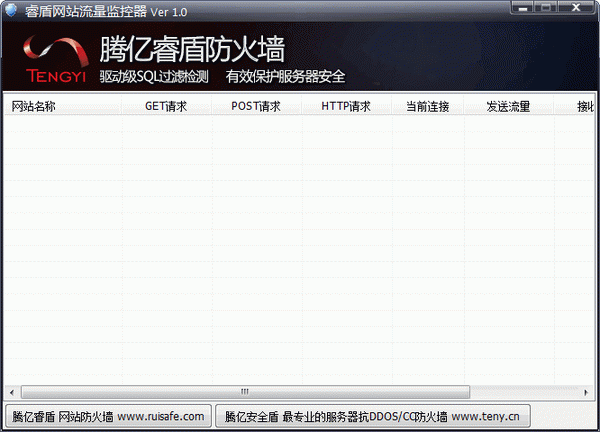The height and width of the screenshot is (432, 600).
Task: Click the partially visible 接收 column header
Action: coord(575,106)
